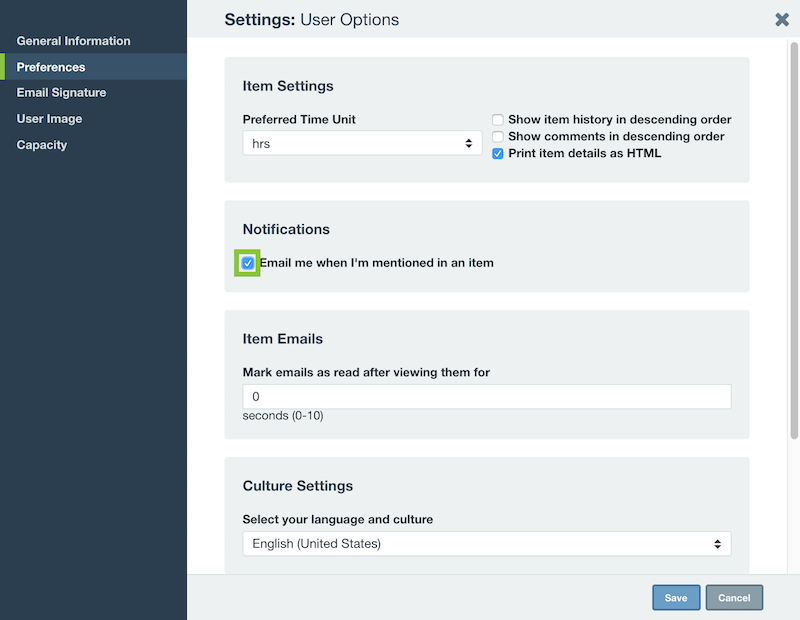Viewport: 800px width, 620px height.
Task: Select Preferences in the sidebar
Action: point(51,67)
